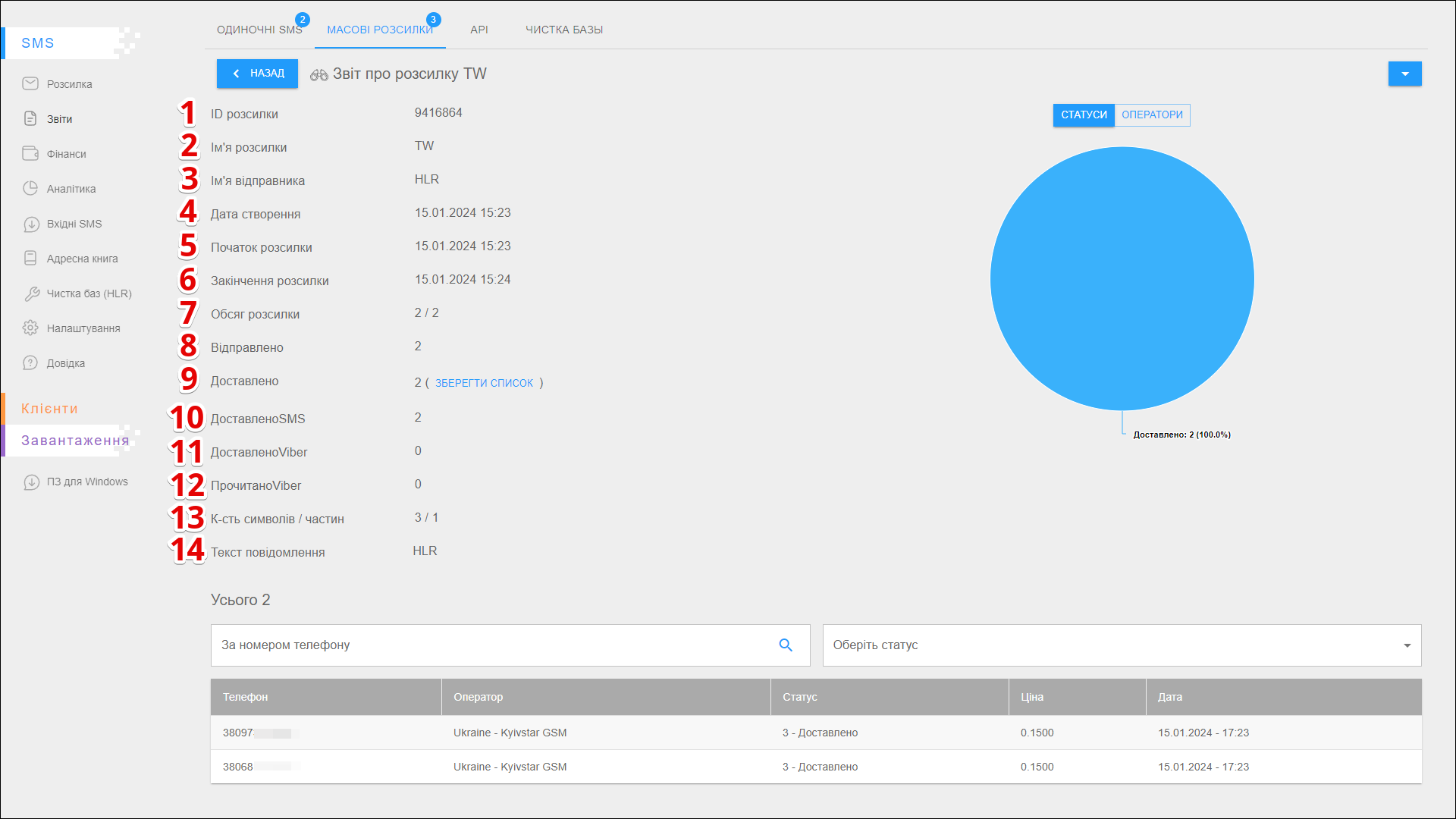Switch to ОДИНОЧНІ SMS tab
The height and width of the screenshot is (819, 1456).
259,30
